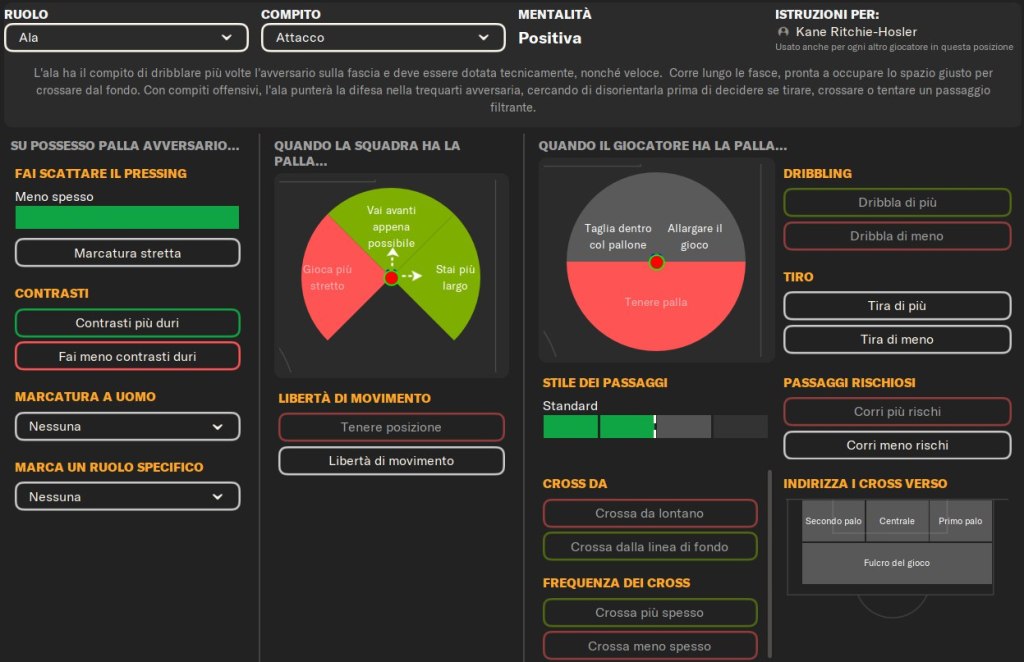The image size is (1024, 662).
Task: Open the Ruolo 'Ala' dropdown
Action: click(126, 38)
